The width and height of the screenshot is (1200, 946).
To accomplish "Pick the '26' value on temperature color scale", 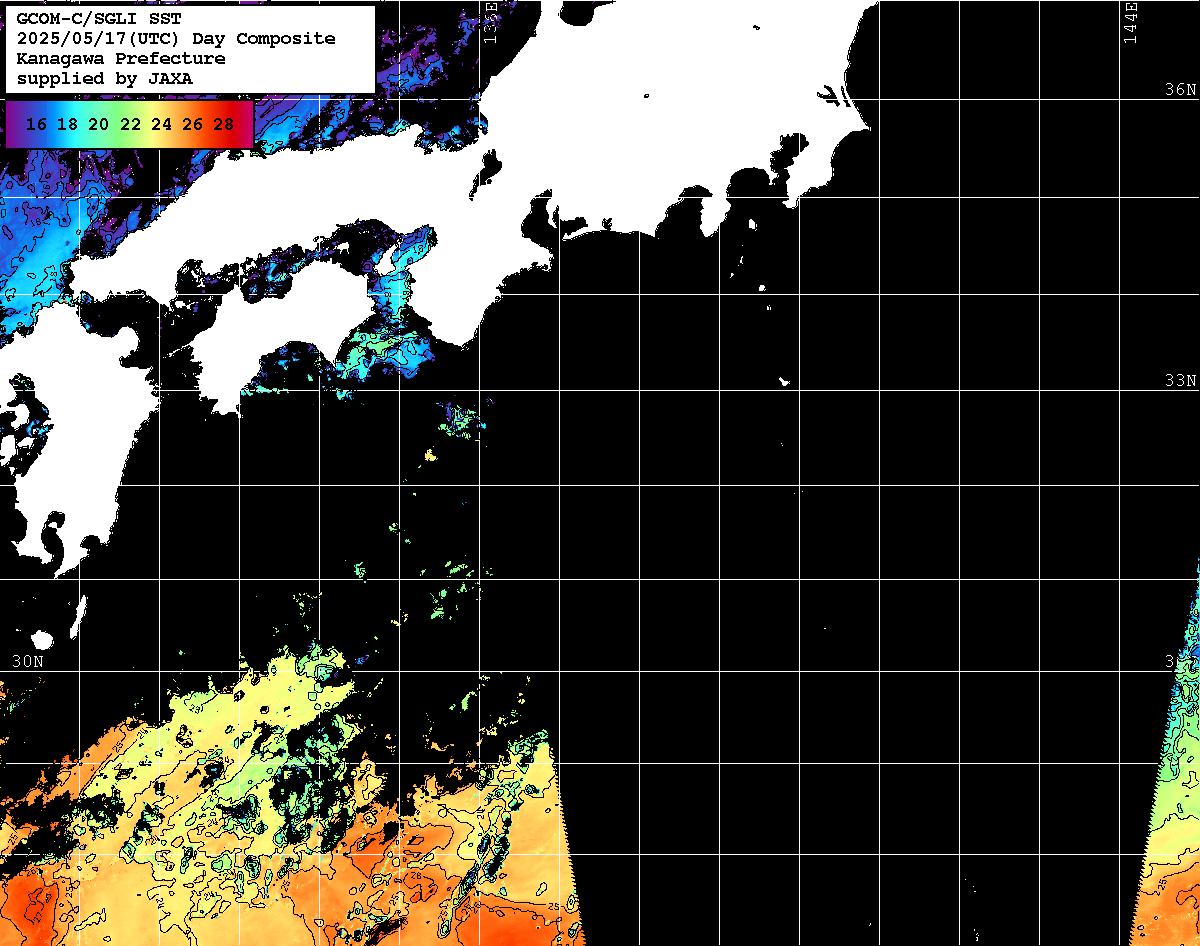I will point(193,124).
